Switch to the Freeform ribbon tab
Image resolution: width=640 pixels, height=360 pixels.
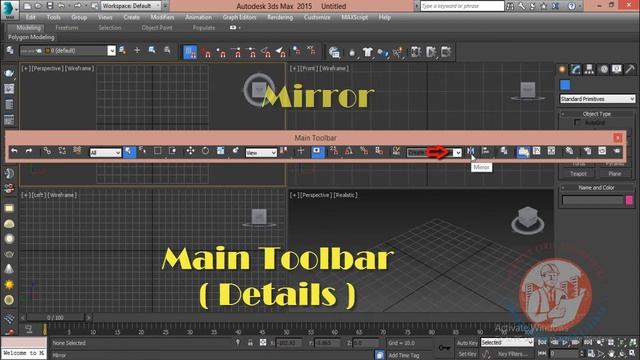click(x=67, y=28)
